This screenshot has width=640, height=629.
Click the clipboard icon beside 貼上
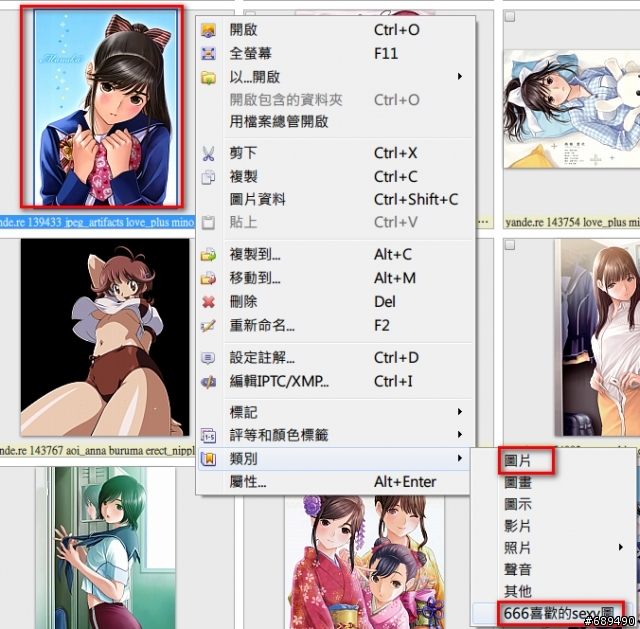208,223
